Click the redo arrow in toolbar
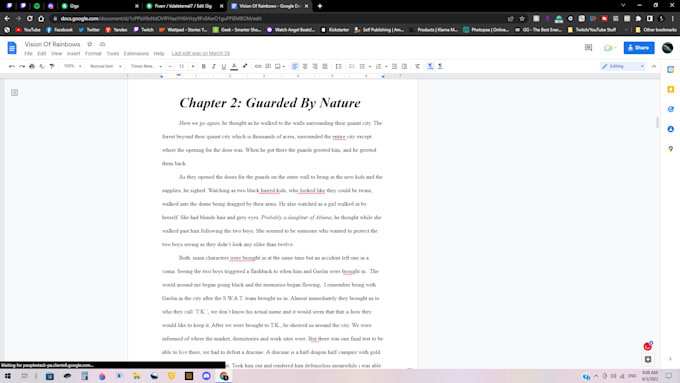Image resolution: width=680 pixels, height=383 pixels. tap(22, 66)
